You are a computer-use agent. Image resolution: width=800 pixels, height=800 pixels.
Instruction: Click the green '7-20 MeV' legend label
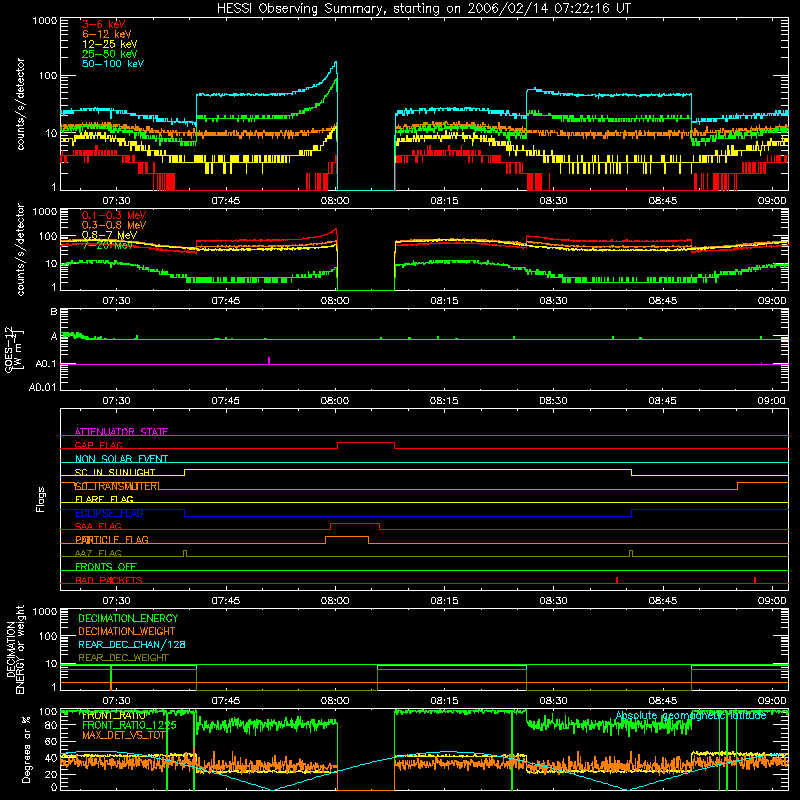(107, 245)
